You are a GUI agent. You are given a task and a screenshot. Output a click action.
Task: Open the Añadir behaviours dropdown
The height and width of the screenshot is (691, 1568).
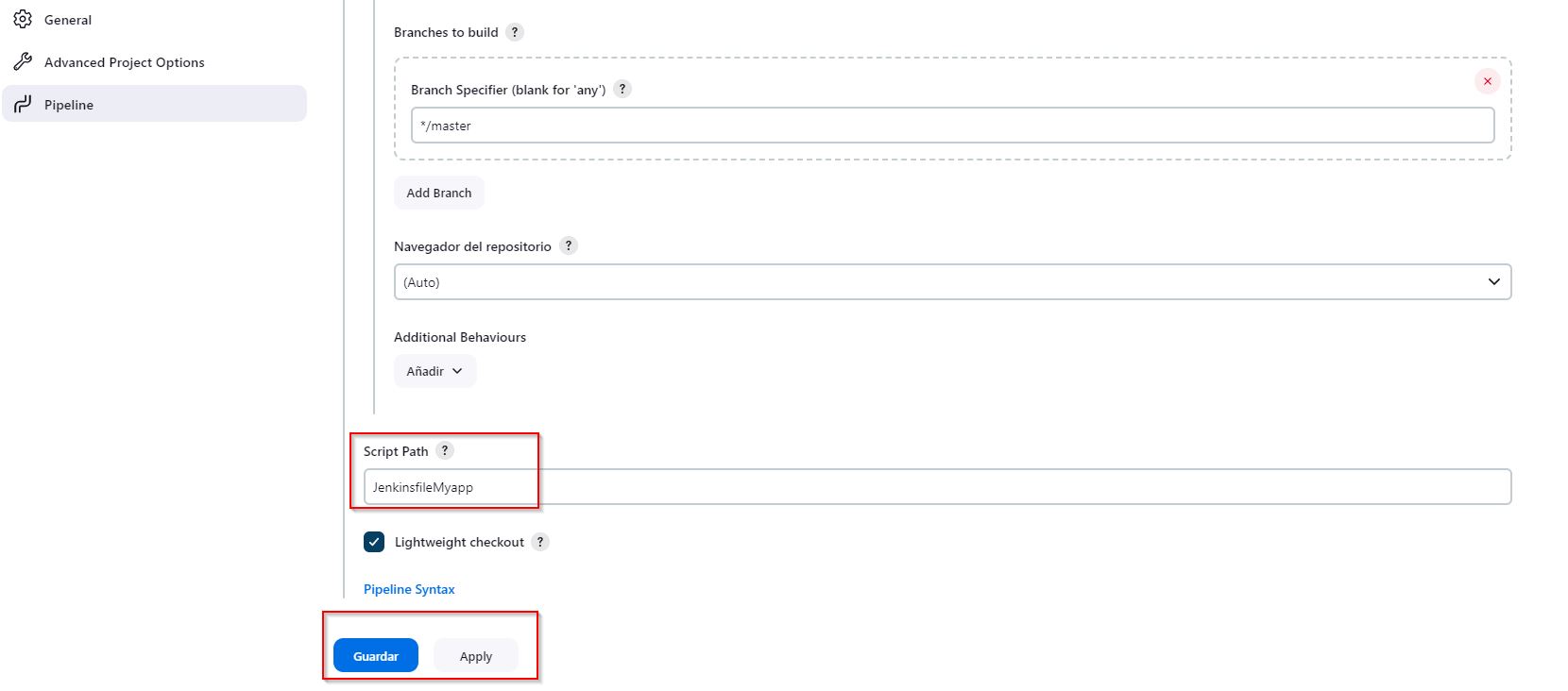tap(435, 371)
